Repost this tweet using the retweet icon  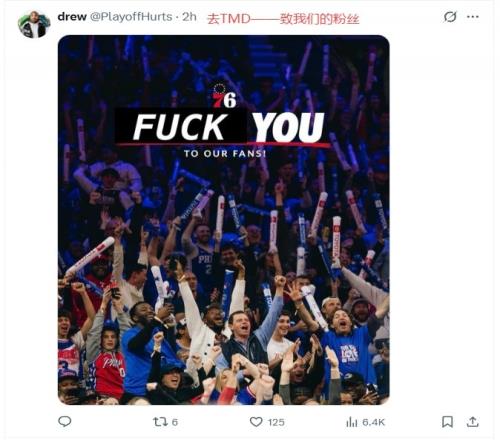(x=159, y=422)
